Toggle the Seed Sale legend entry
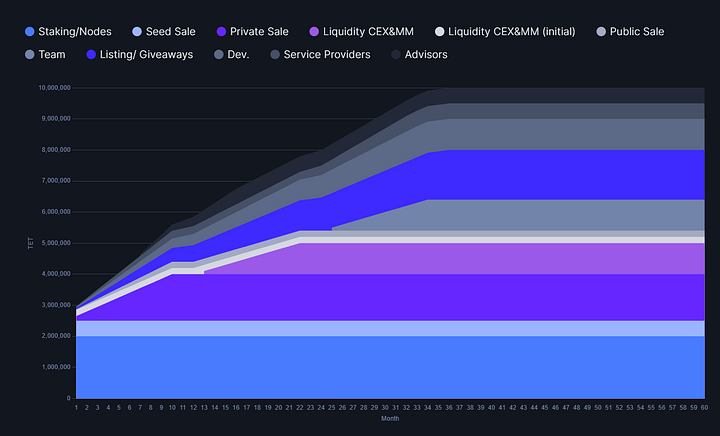Viewport: 720px width, 436px height. (x=164, y=32)
